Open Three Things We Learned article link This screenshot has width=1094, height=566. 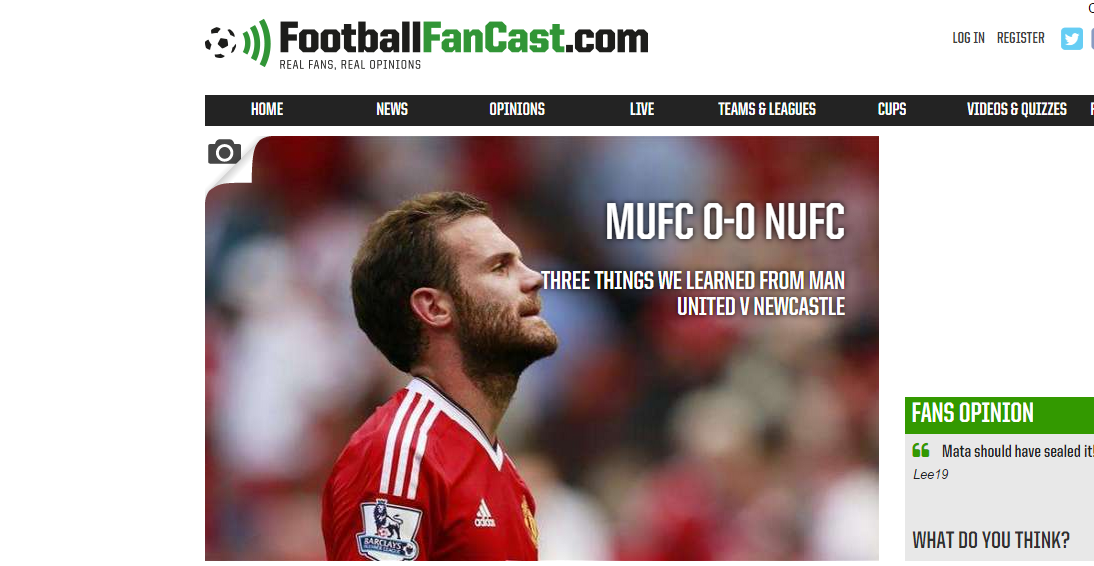693,293
